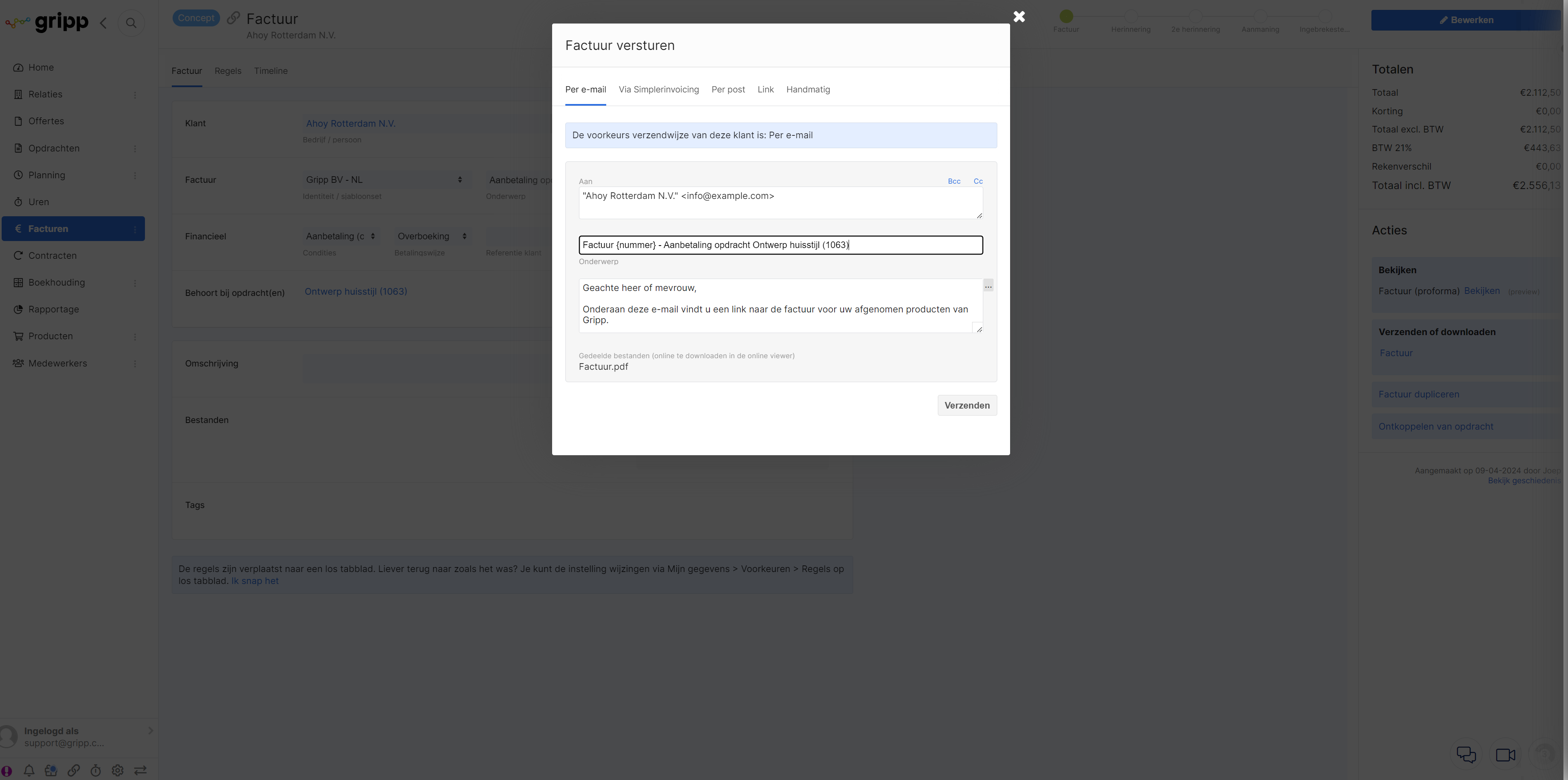
Task: Click the Relaties building icon
Action: (x=18, y=95)
